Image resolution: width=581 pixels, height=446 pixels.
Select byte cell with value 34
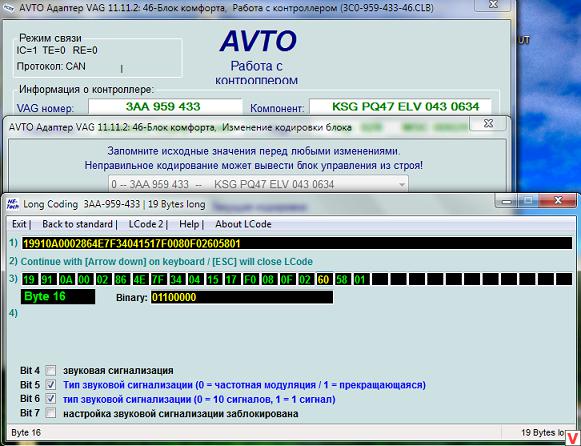pos(176,279)
